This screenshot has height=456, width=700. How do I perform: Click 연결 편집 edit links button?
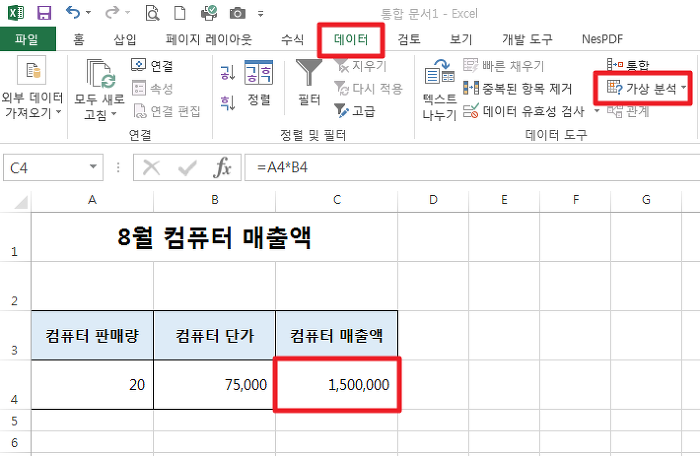click(x=167, y=111)
